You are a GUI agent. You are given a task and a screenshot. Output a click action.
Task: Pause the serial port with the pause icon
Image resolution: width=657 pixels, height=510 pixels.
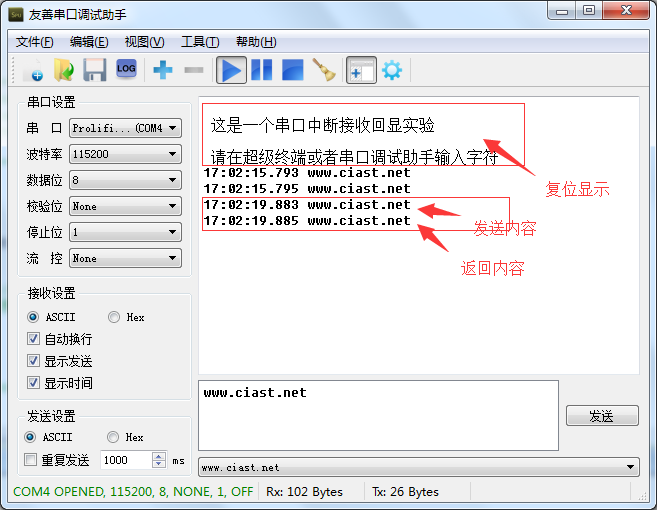tap(262, 70)
